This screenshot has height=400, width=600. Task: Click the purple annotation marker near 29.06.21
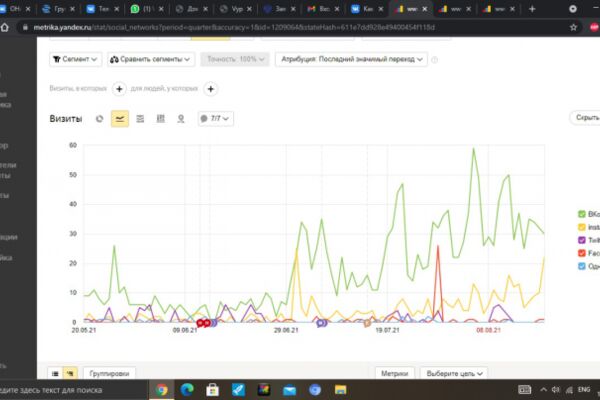click(321, 323)
